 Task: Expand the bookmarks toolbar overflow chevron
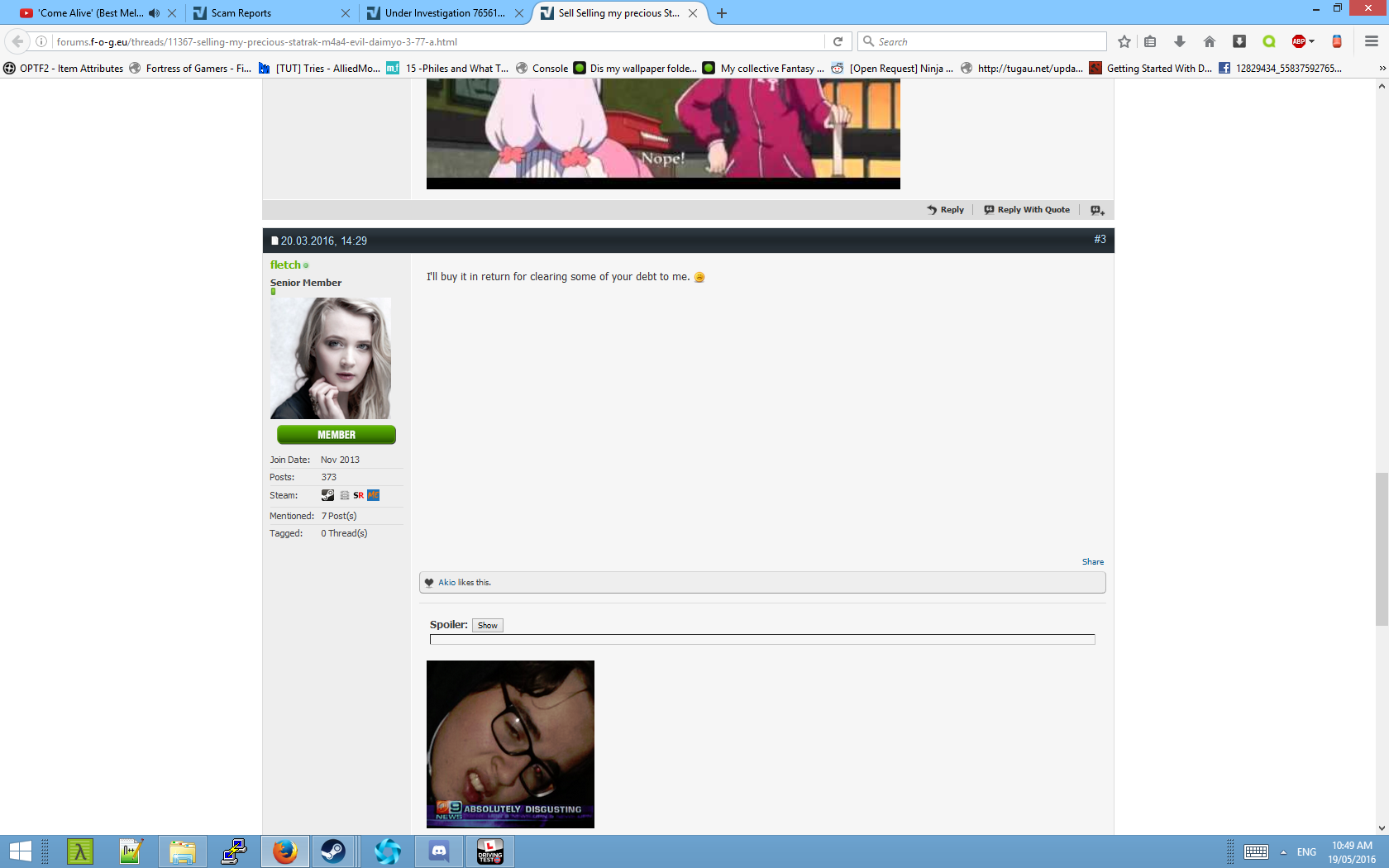(x=1382, y=69)
